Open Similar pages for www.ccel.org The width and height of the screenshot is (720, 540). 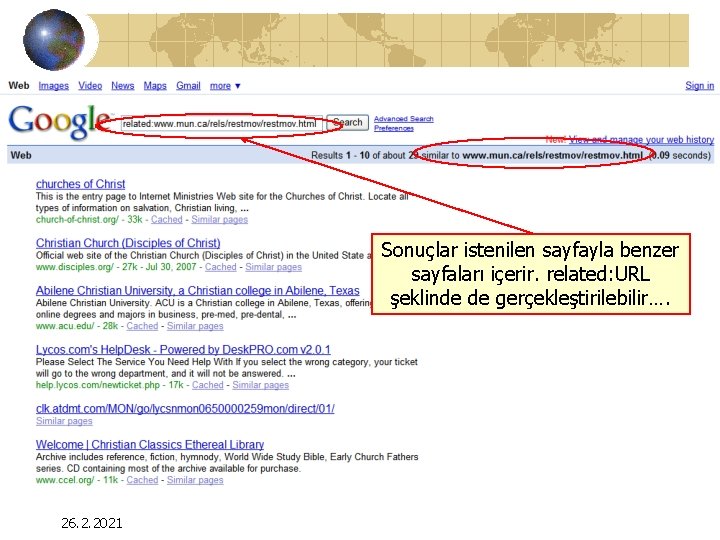tap(195, 480)
